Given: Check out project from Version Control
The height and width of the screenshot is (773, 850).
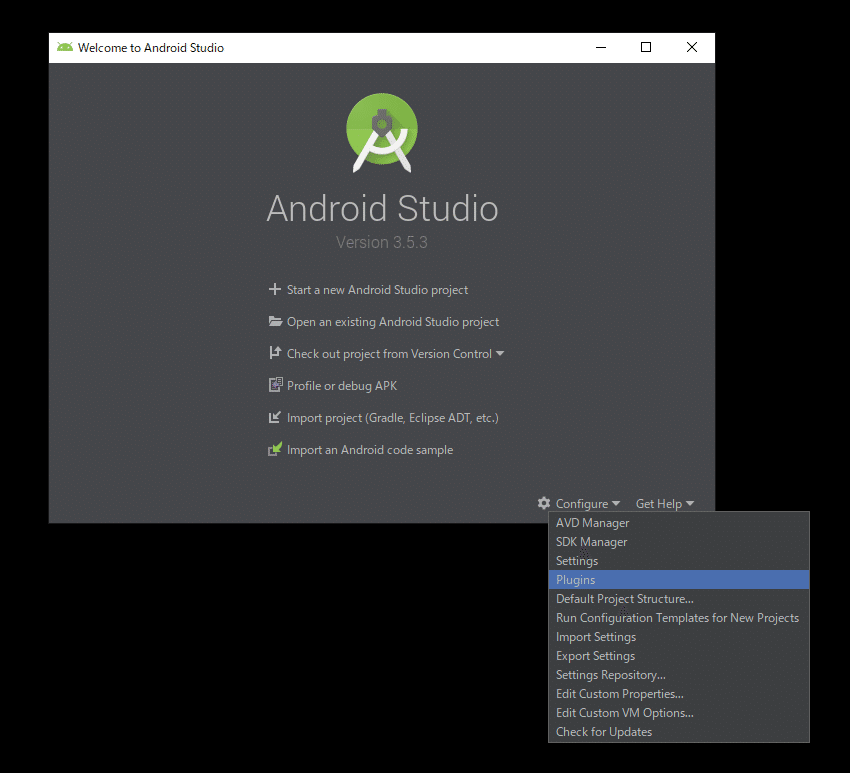Looking at the screenshot, I should click(389, 354).
